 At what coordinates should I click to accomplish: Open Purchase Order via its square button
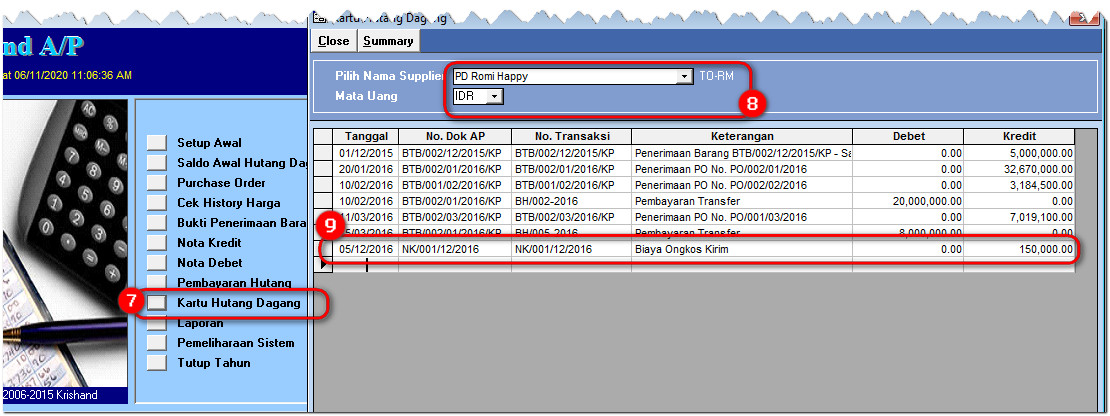tap(156, 182)
